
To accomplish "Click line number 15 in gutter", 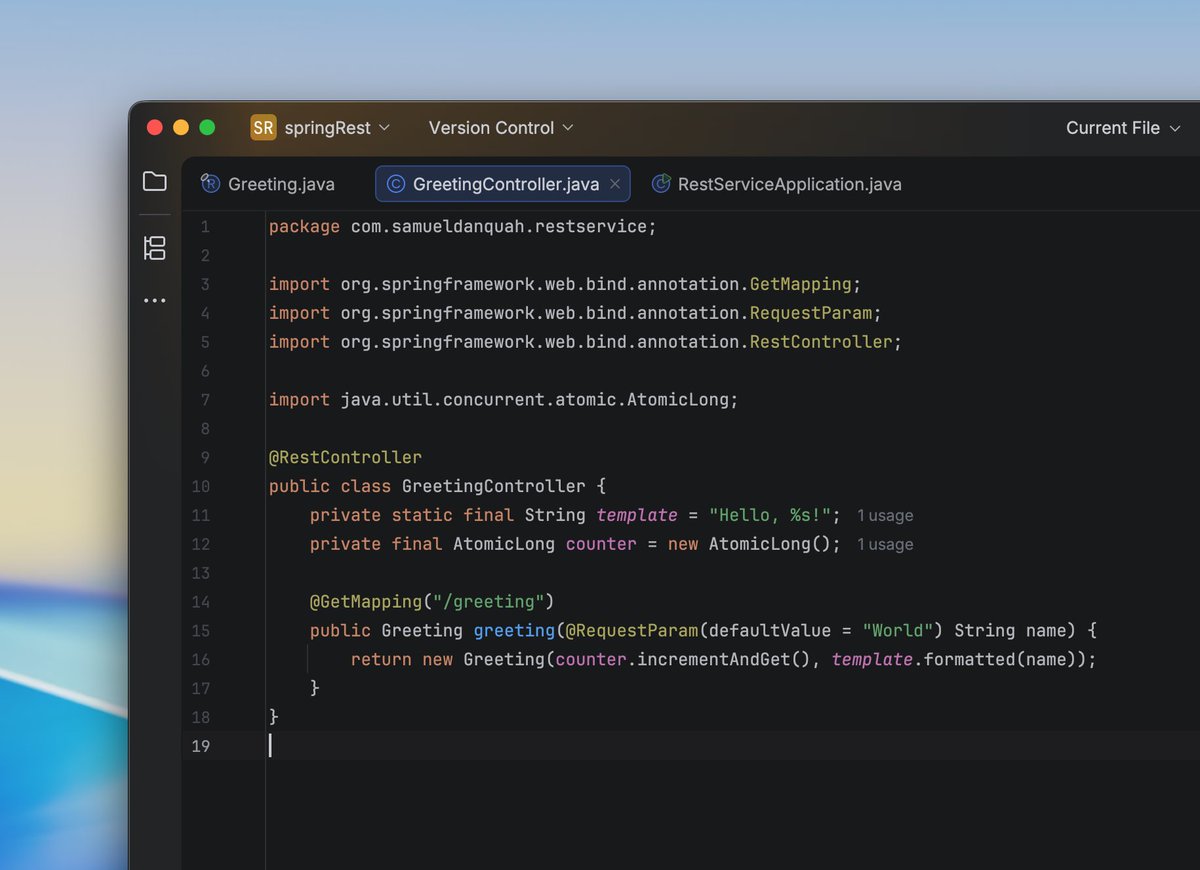I will point(200,631).
